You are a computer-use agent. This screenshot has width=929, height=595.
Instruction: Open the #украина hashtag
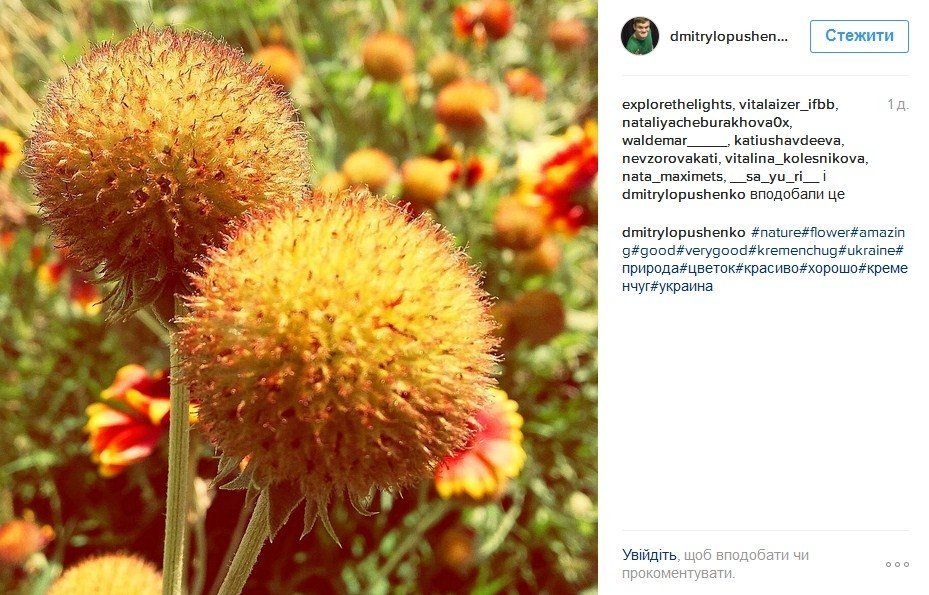[681, 287]
